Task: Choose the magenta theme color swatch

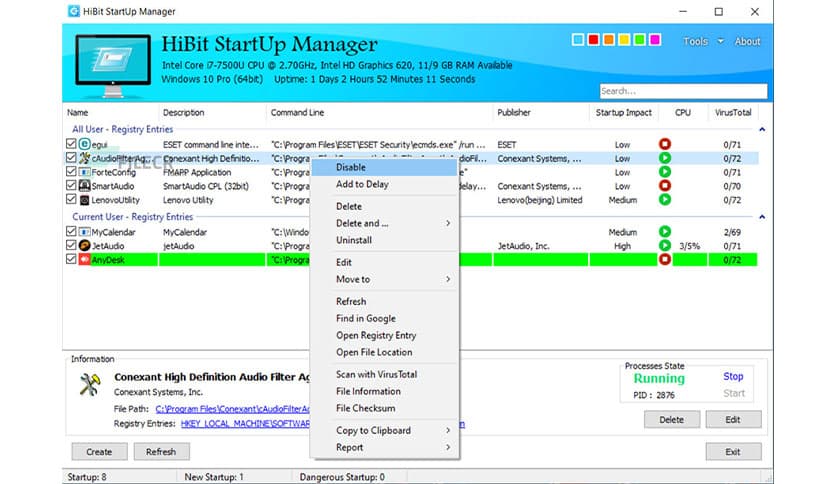Action: pyautogui.click(x=655, y=39)
